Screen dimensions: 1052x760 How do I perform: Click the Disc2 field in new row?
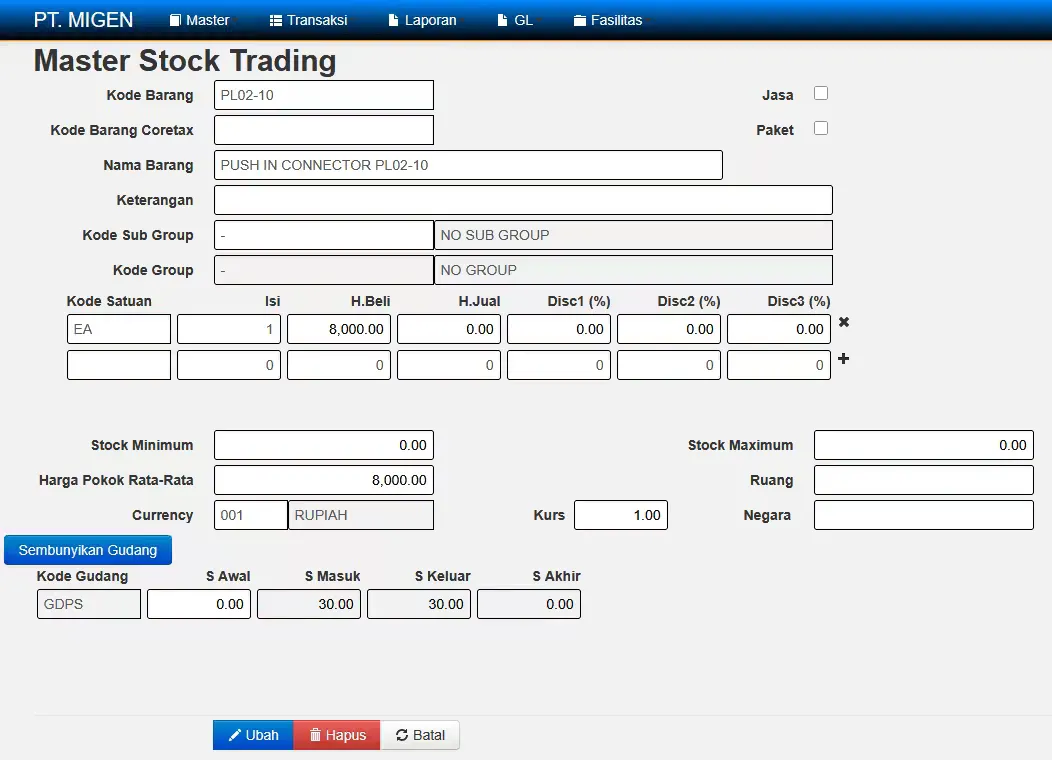point(669,365)
